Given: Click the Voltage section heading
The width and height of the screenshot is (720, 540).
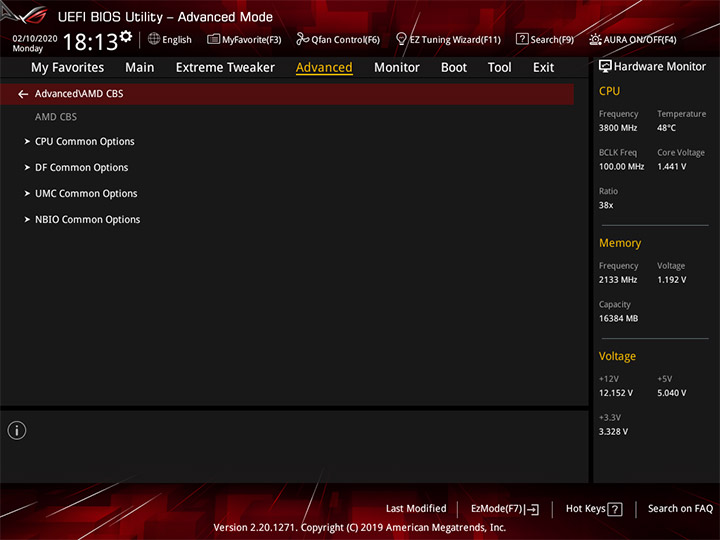Looking at the screenshot, I should [x=617, y=356].
